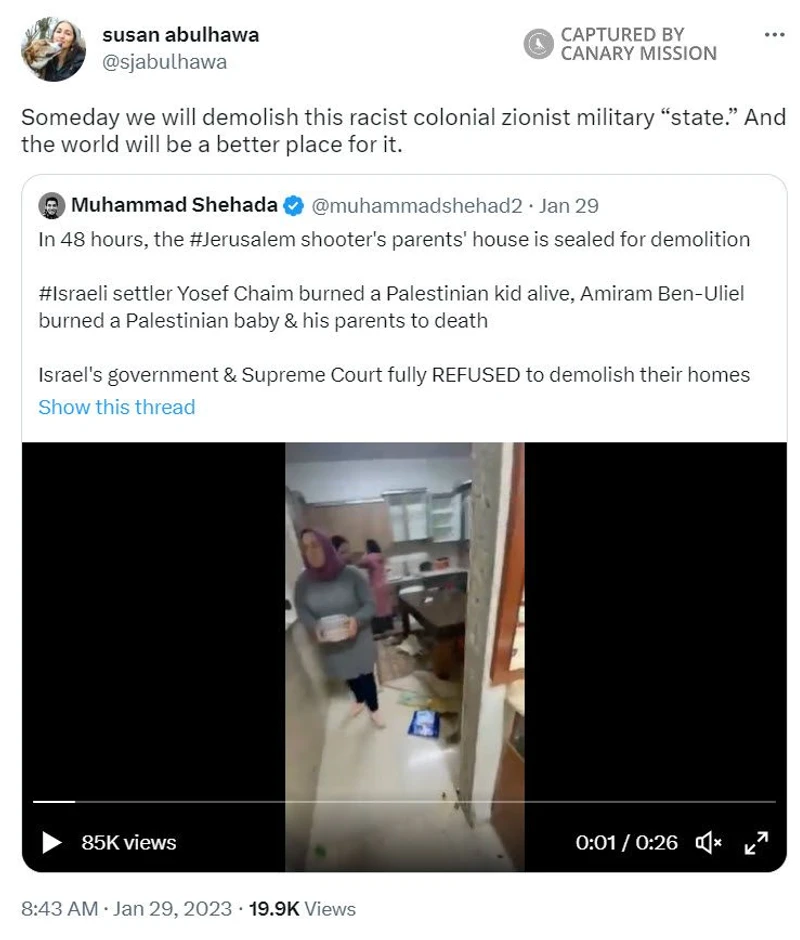Open the quoted tweet's Jan 29 date

click(x=569, y=206)
